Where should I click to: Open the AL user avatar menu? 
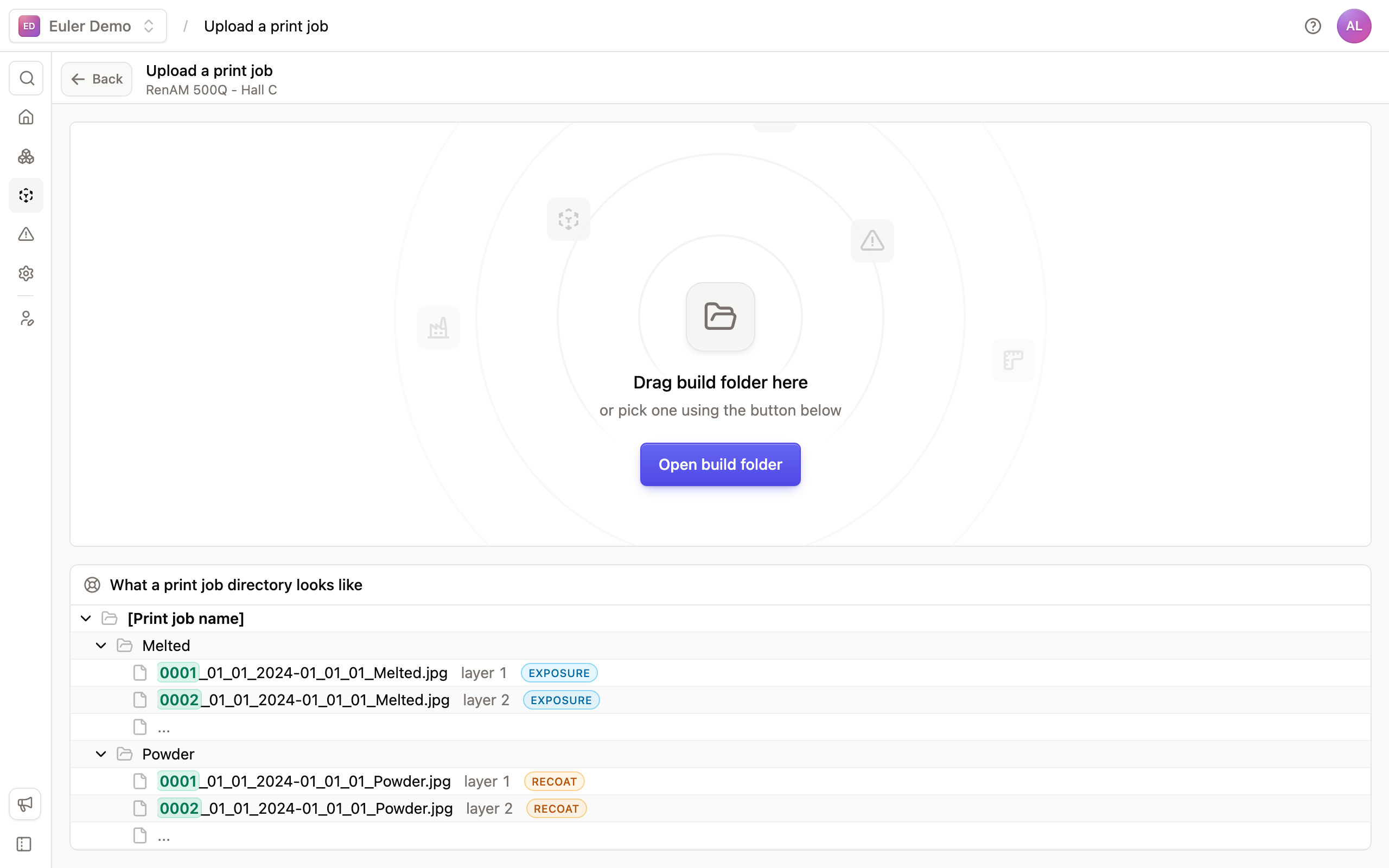click(x=1354, y=26)
